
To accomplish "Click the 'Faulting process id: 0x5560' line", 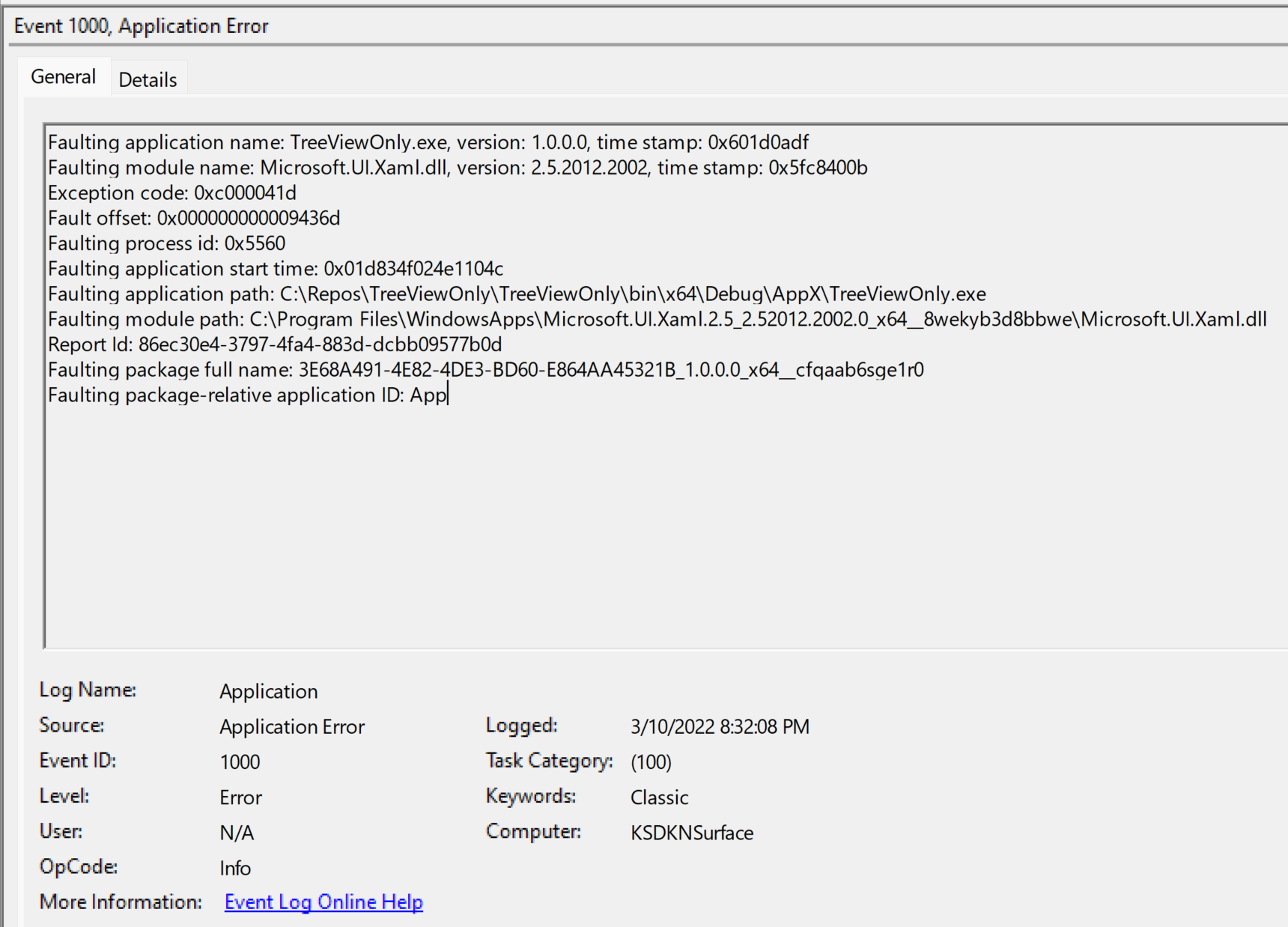I will point(167,243).
